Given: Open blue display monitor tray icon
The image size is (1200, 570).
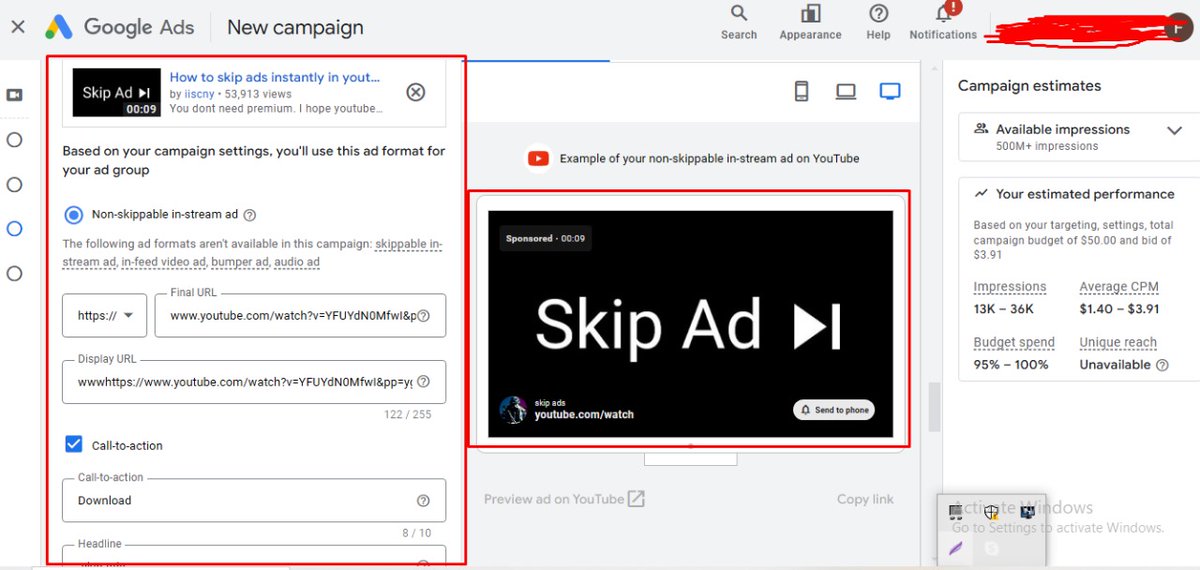Looking at the screenshot, I should [1027, 512].
